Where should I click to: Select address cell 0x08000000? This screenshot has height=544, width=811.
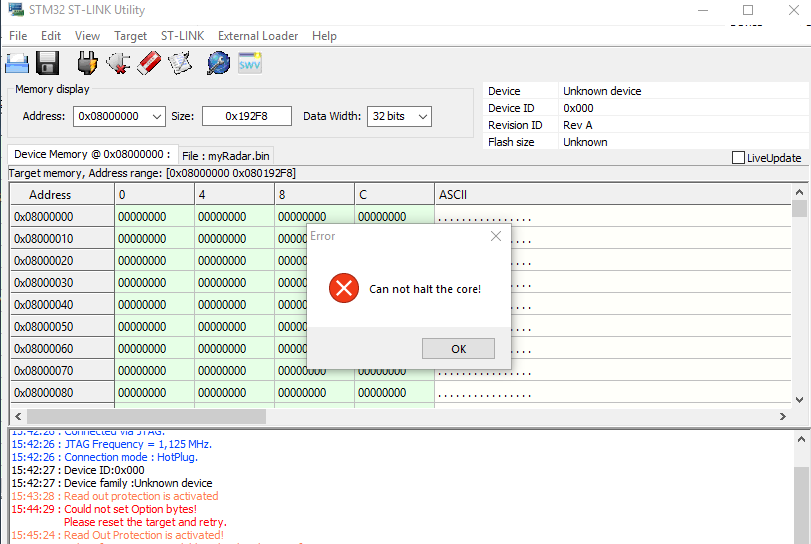pos(62,217)
